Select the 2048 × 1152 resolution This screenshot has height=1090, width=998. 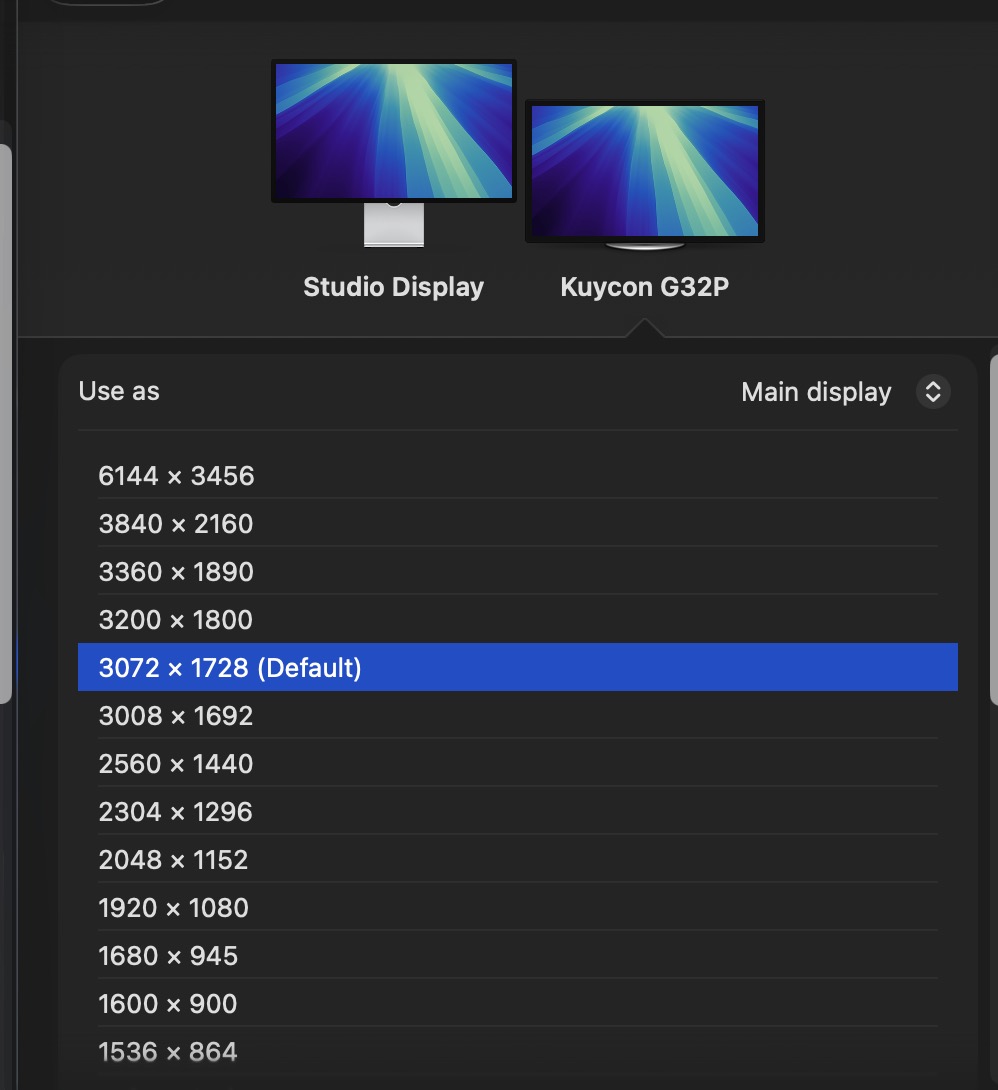174,859
